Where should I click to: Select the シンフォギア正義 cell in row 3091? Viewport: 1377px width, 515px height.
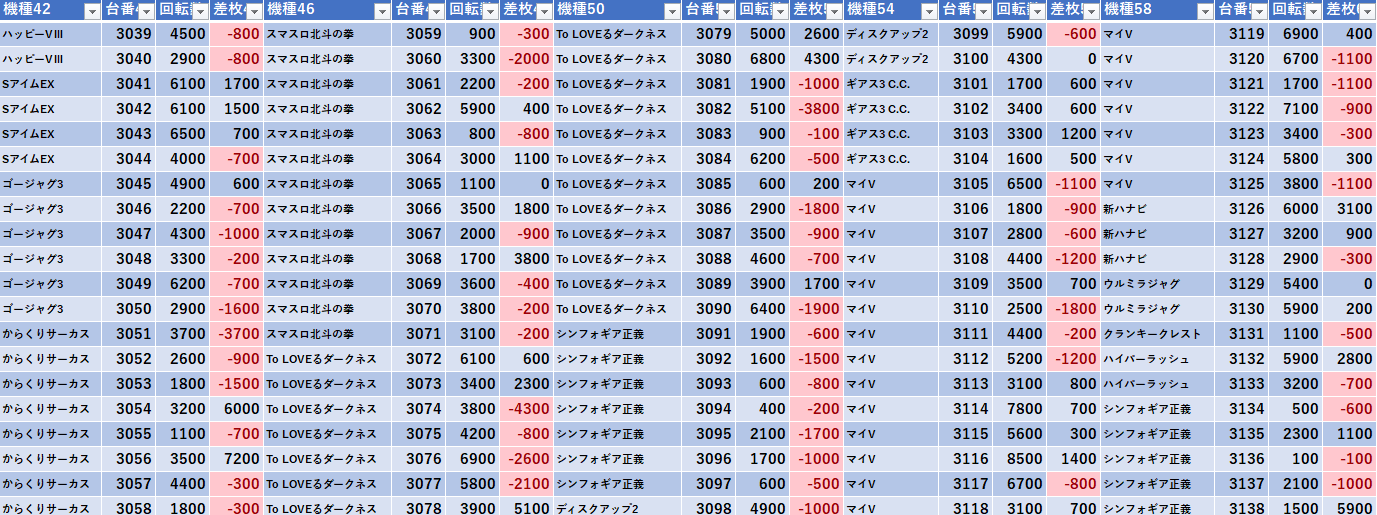(x=617, y=334)
